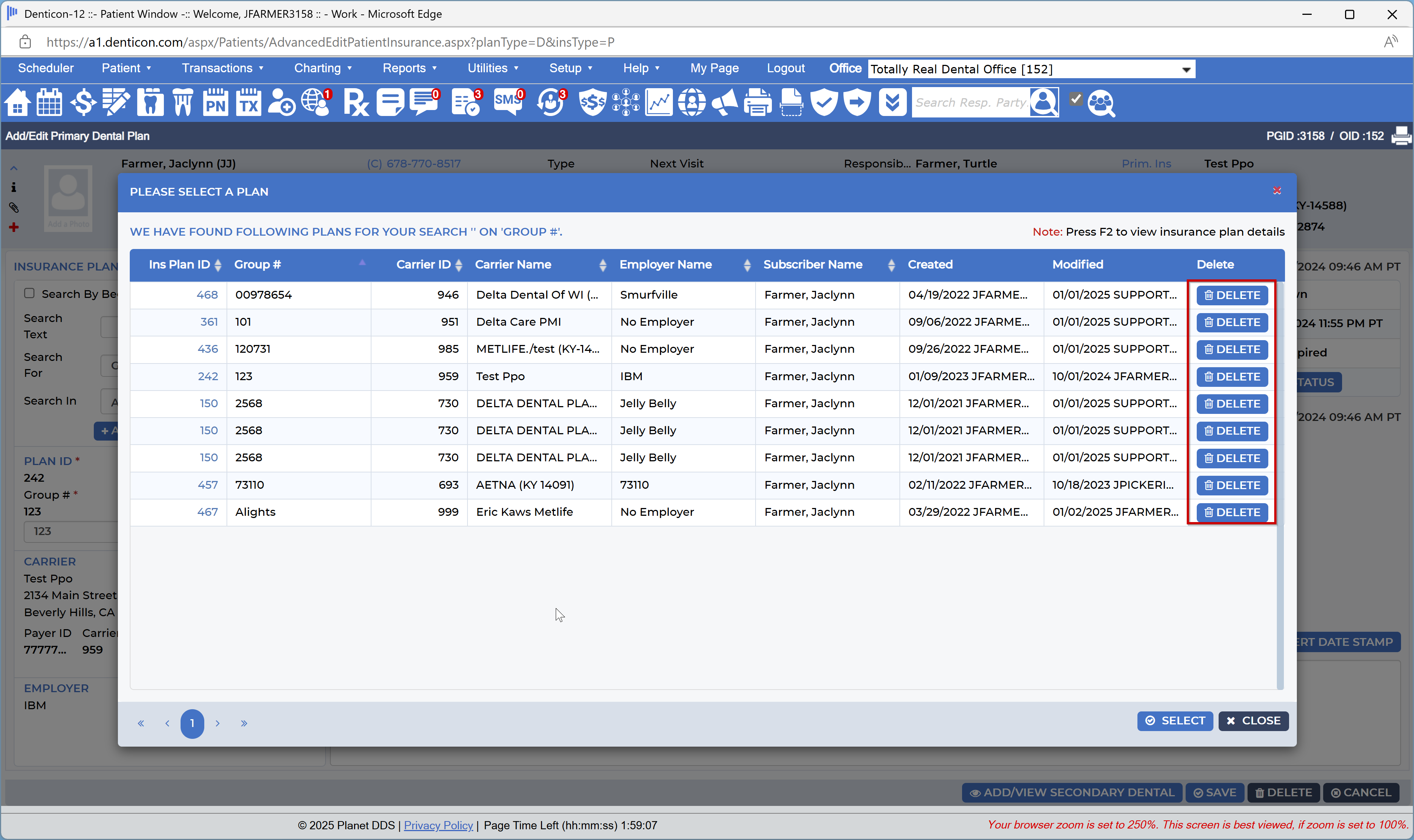Open the PN progress notes icon
Viewport: 1414px width, 840px height.
(215, 103)
